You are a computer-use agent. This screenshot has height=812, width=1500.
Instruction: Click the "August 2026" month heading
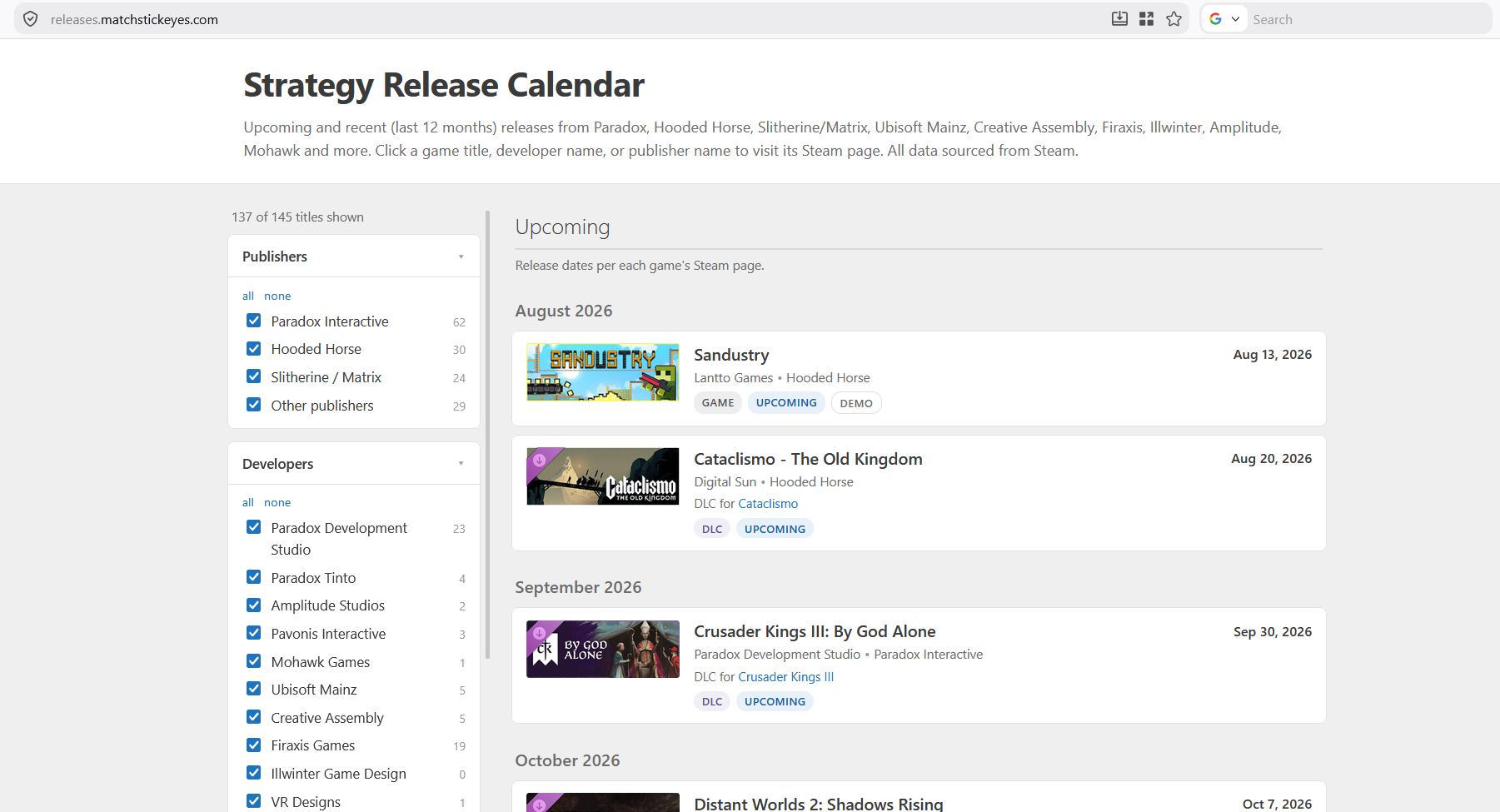pos(564,311)
